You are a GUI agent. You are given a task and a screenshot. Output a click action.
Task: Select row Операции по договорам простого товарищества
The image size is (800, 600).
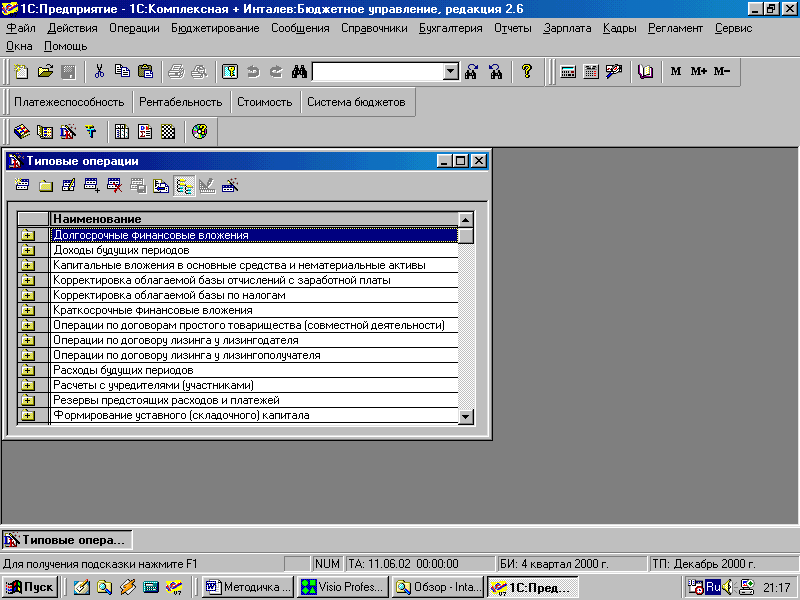[254, 326]
